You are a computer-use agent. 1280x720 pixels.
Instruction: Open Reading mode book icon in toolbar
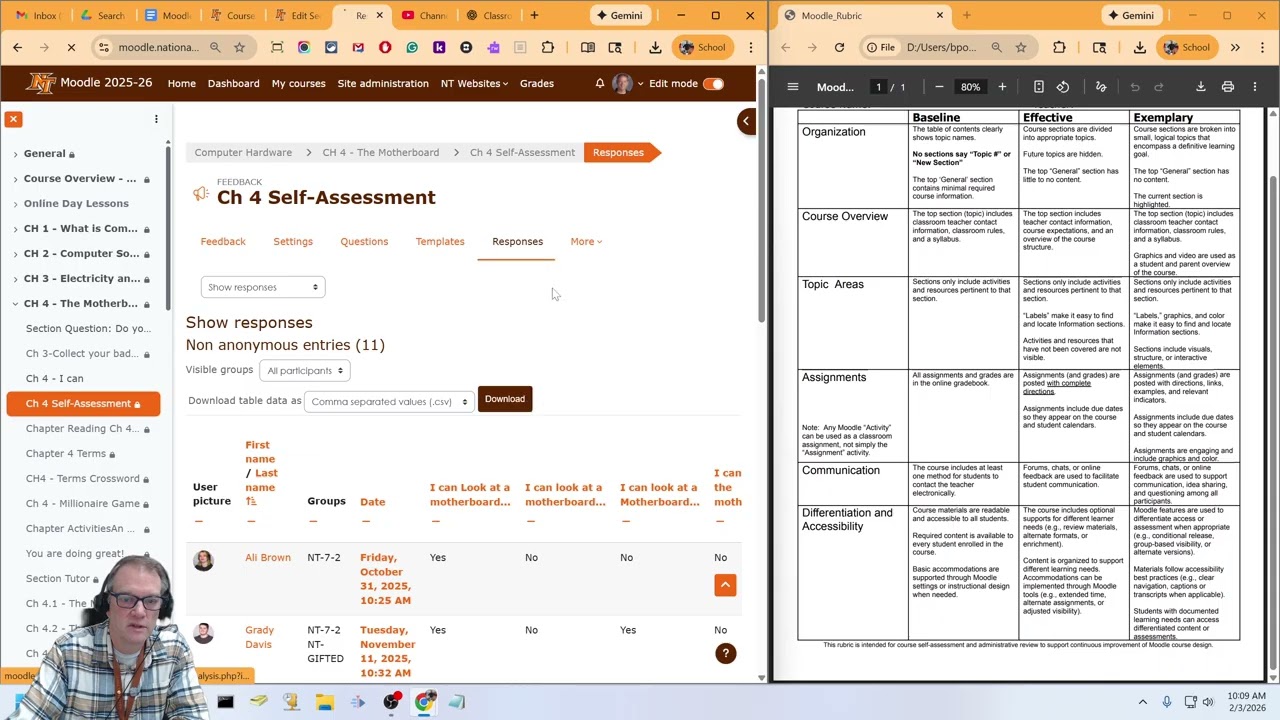pyautogui.click(x=588, y=47)
